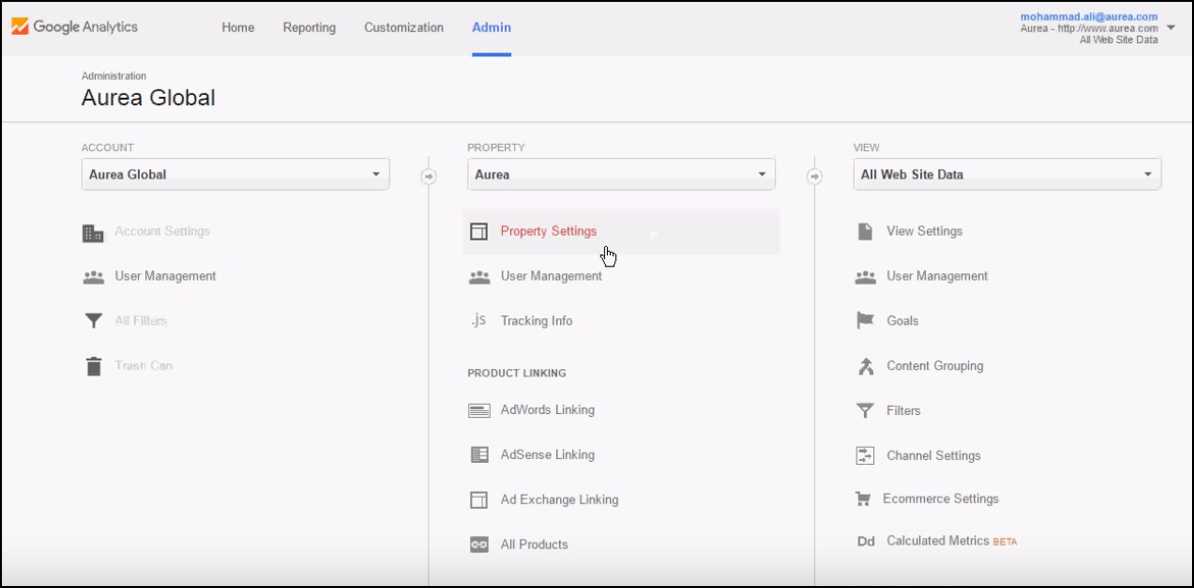Open Calculated Metrics BETA link

952,541
